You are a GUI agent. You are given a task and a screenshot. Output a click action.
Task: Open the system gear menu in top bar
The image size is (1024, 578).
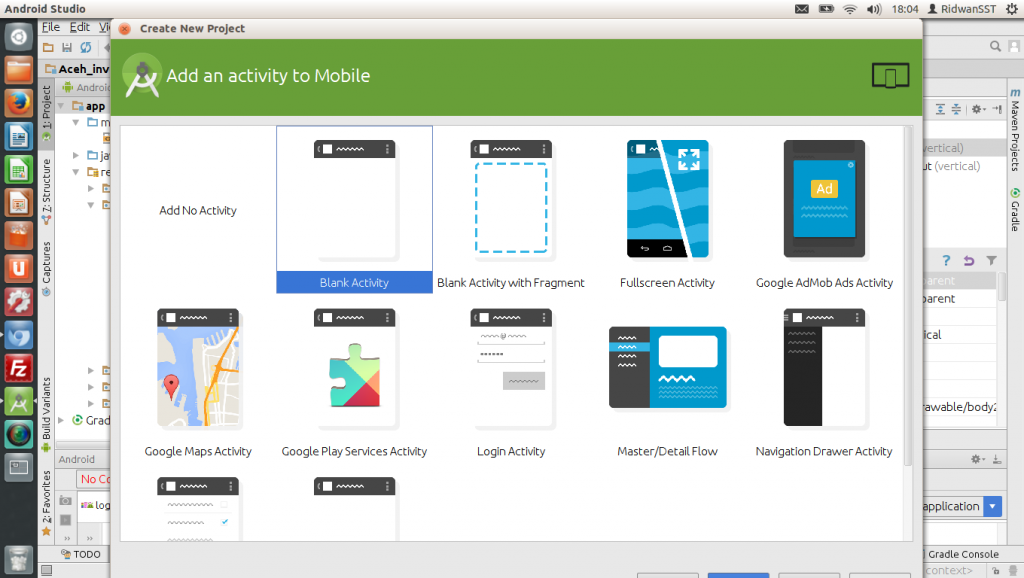pyautogui.click(x=1012, y=9)
